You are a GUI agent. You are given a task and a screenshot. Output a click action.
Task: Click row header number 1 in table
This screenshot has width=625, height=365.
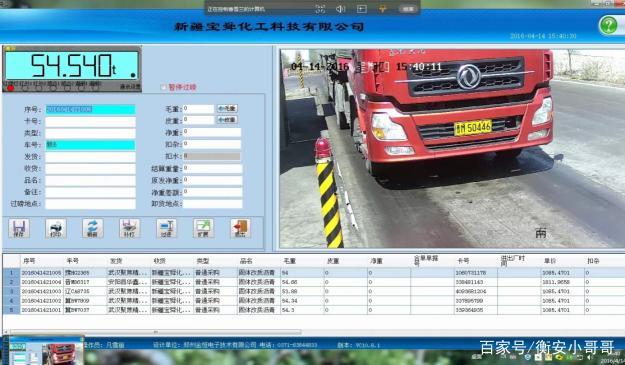tap(11, 273)
